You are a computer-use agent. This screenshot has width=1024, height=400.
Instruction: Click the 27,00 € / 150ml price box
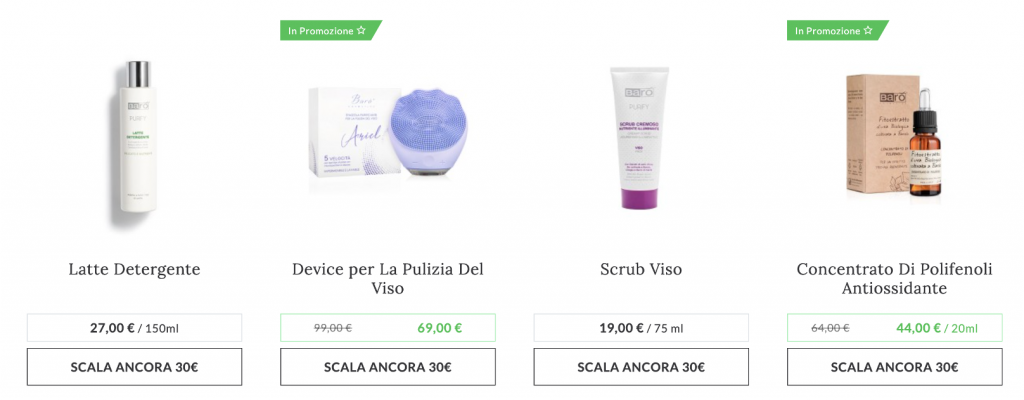coord(135,327)
